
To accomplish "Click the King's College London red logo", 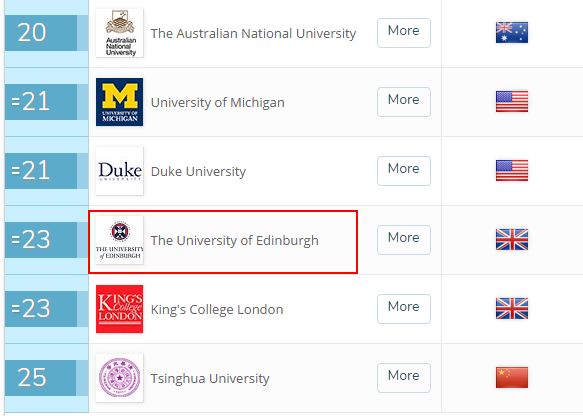I will [120, 309].
